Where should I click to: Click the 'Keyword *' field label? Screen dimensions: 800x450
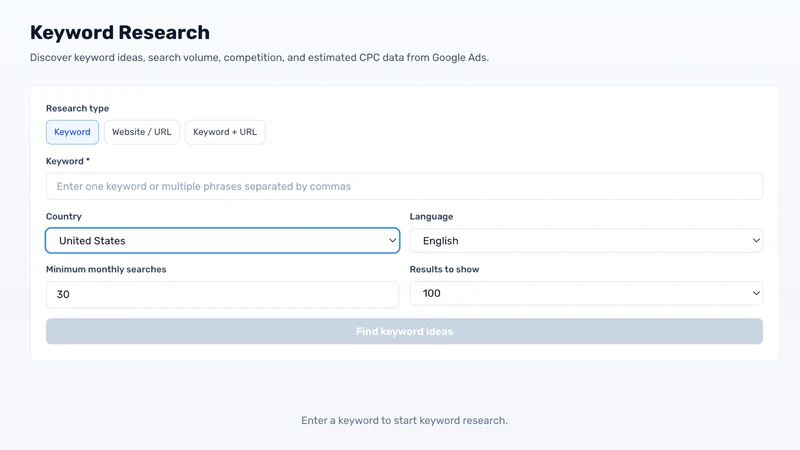coord(68,161)
